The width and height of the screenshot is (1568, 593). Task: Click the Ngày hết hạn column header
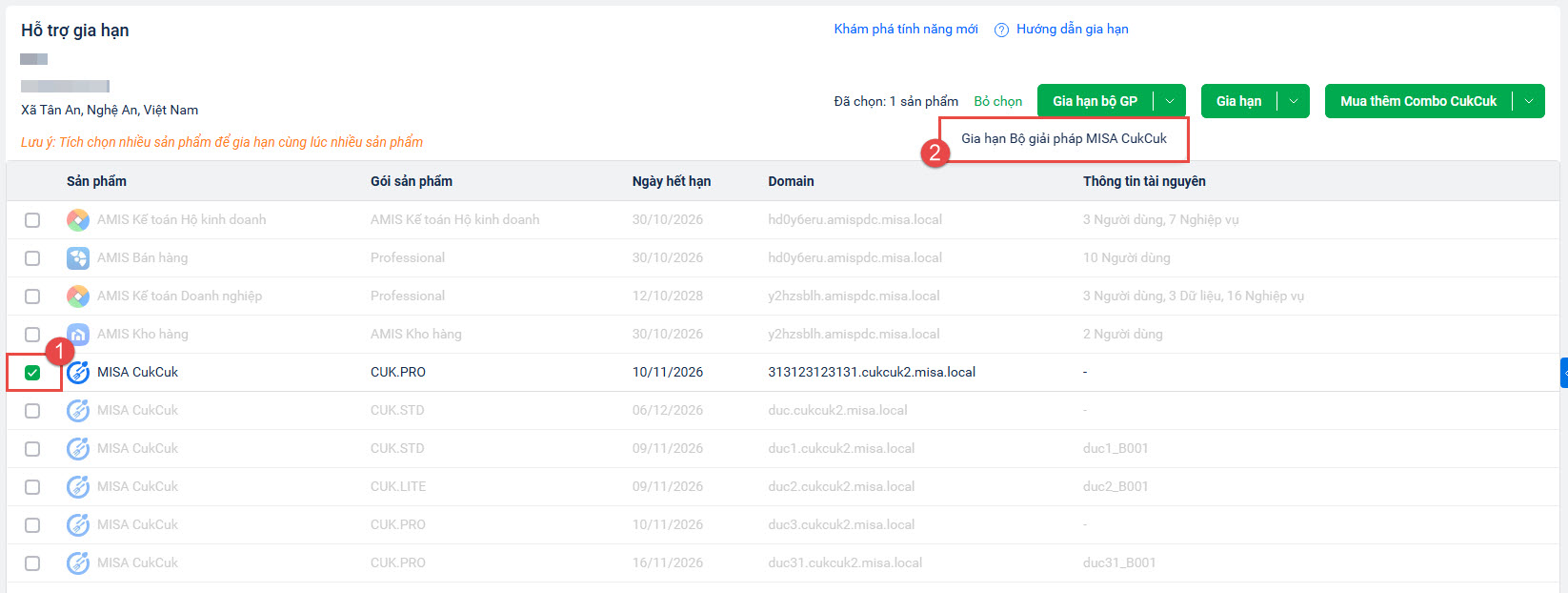672,181
